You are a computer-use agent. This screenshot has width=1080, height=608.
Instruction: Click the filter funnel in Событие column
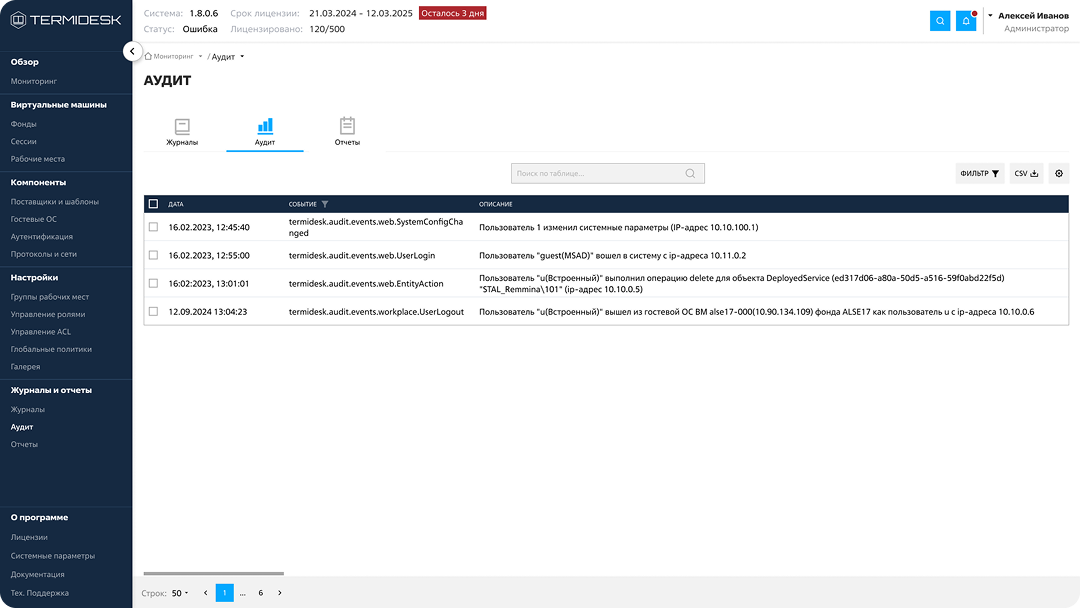(x=324, y=204)
